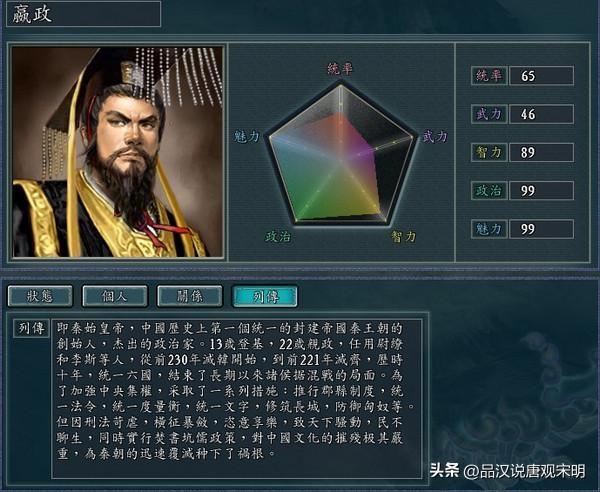Click 統率 label atop the radar chart

pos(340,69)
